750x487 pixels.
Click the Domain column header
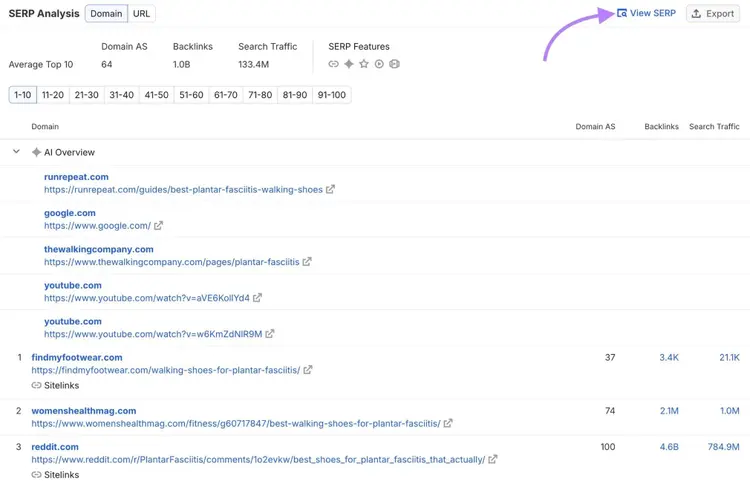[45, 127]
